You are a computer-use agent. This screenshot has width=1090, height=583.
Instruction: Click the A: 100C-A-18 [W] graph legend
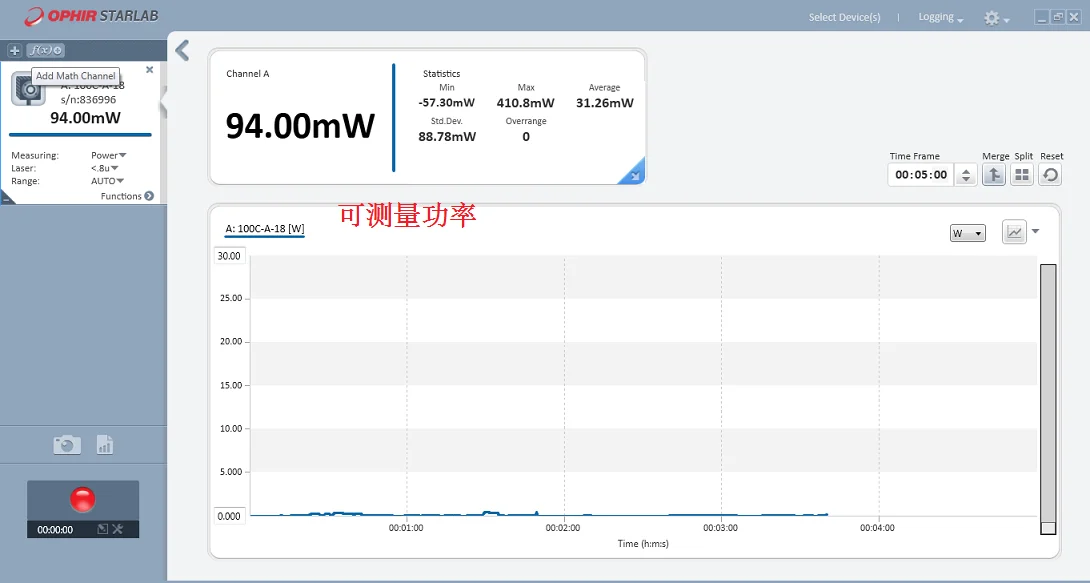pyautogui.click(x=265, y=229)
